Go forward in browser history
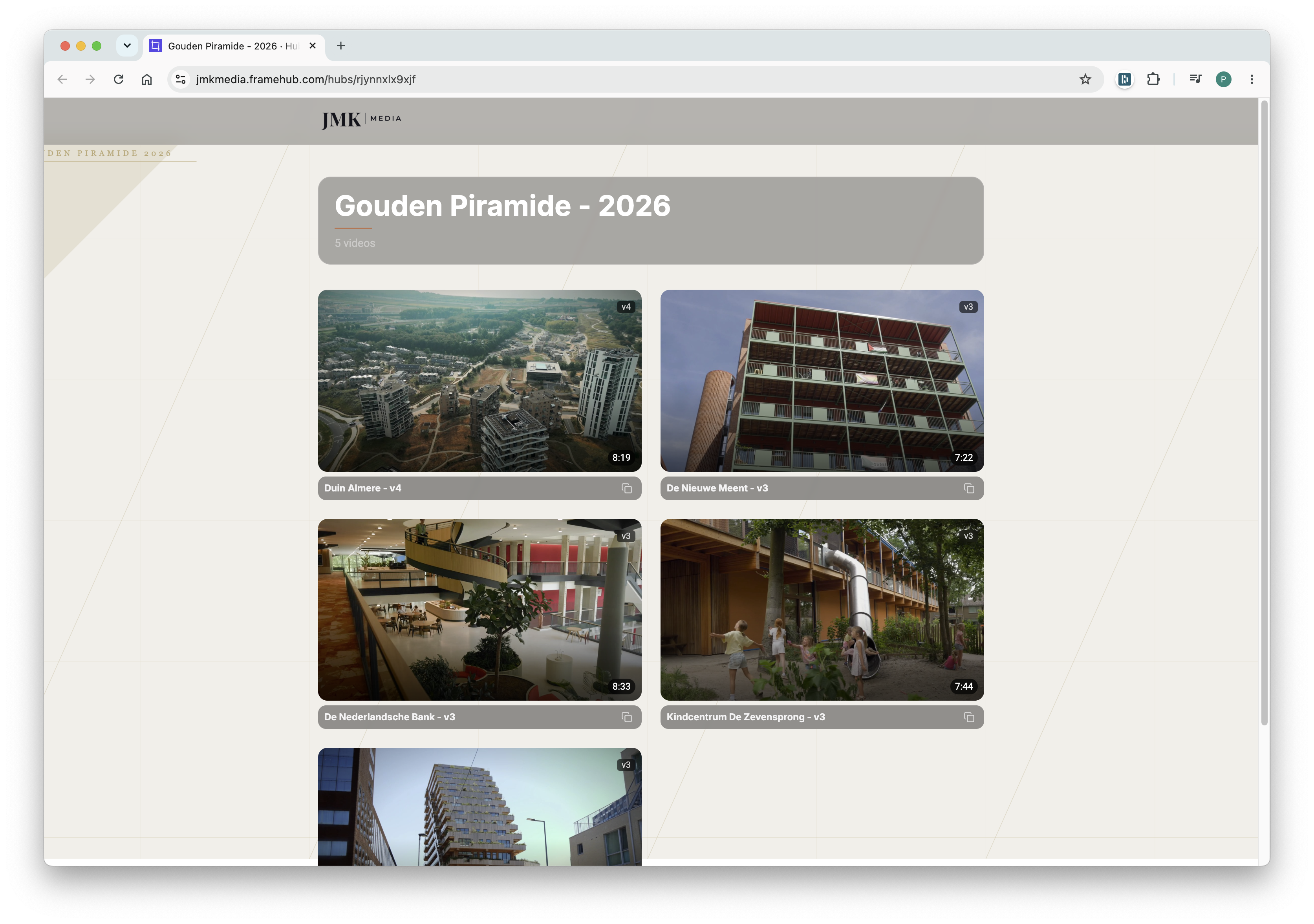This screenshot has height=924, width=1314. [90, 80]
